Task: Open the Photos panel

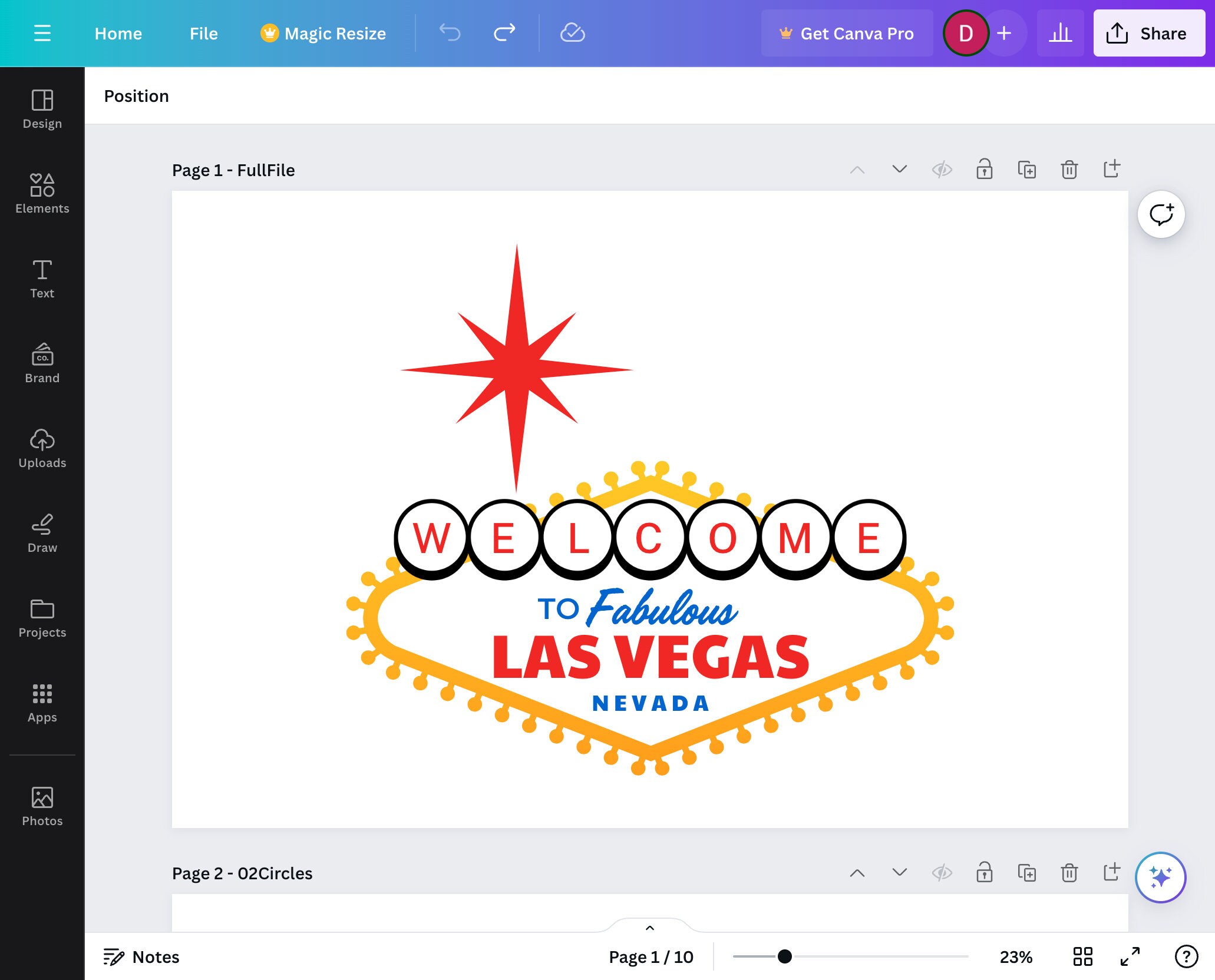Action: (x=42, y=804)
